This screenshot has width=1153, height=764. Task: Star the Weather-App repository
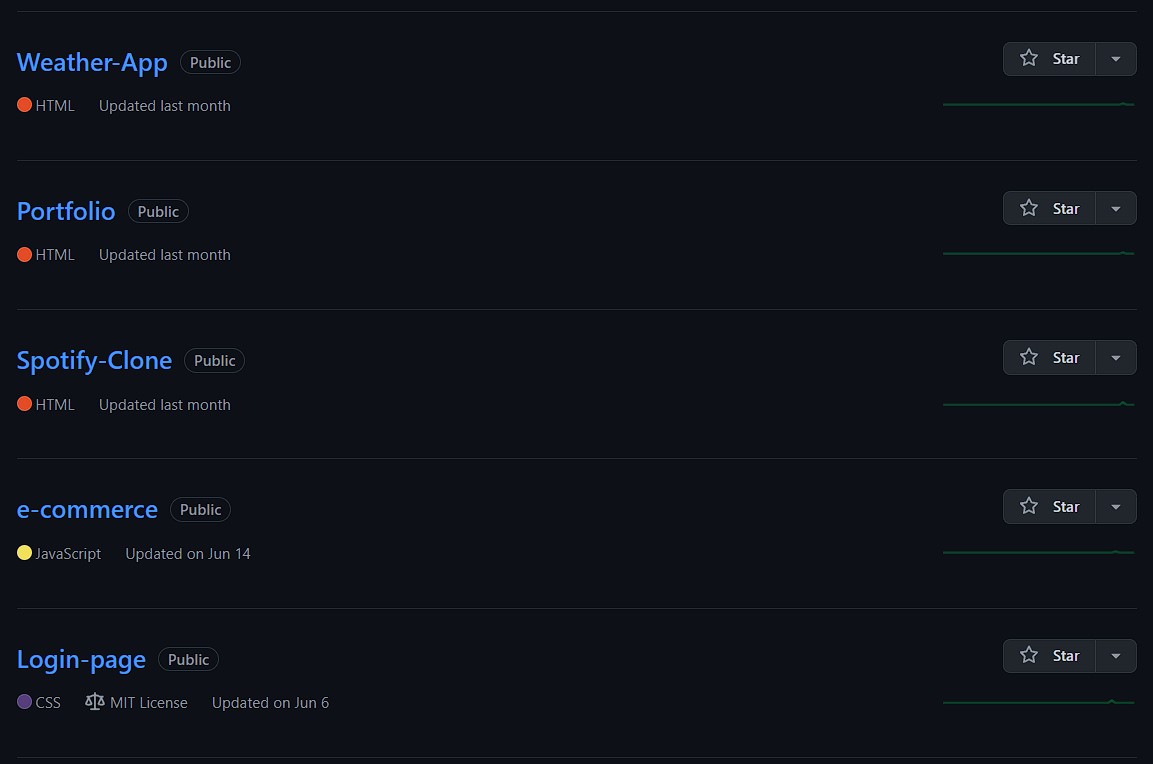click(x=1049, y=59)
